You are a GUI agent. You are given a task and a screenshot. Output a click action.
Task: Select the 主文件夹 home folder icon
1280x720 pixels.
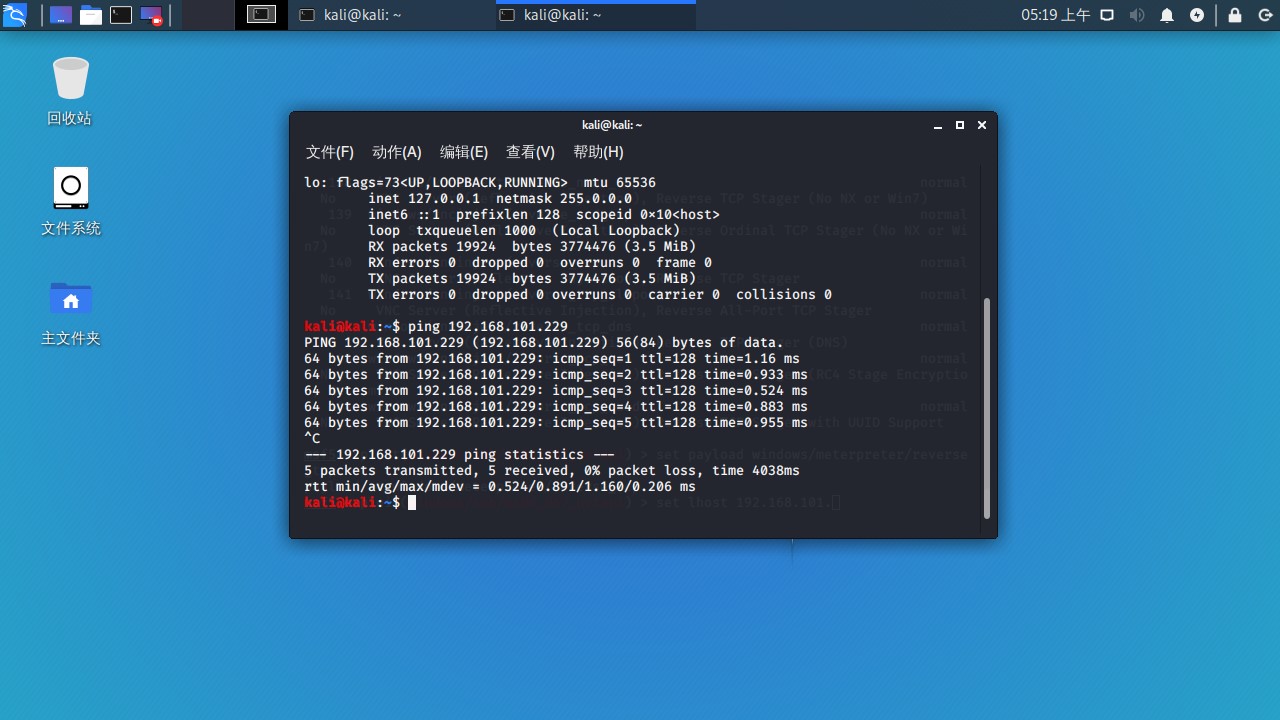pos(70,311)
